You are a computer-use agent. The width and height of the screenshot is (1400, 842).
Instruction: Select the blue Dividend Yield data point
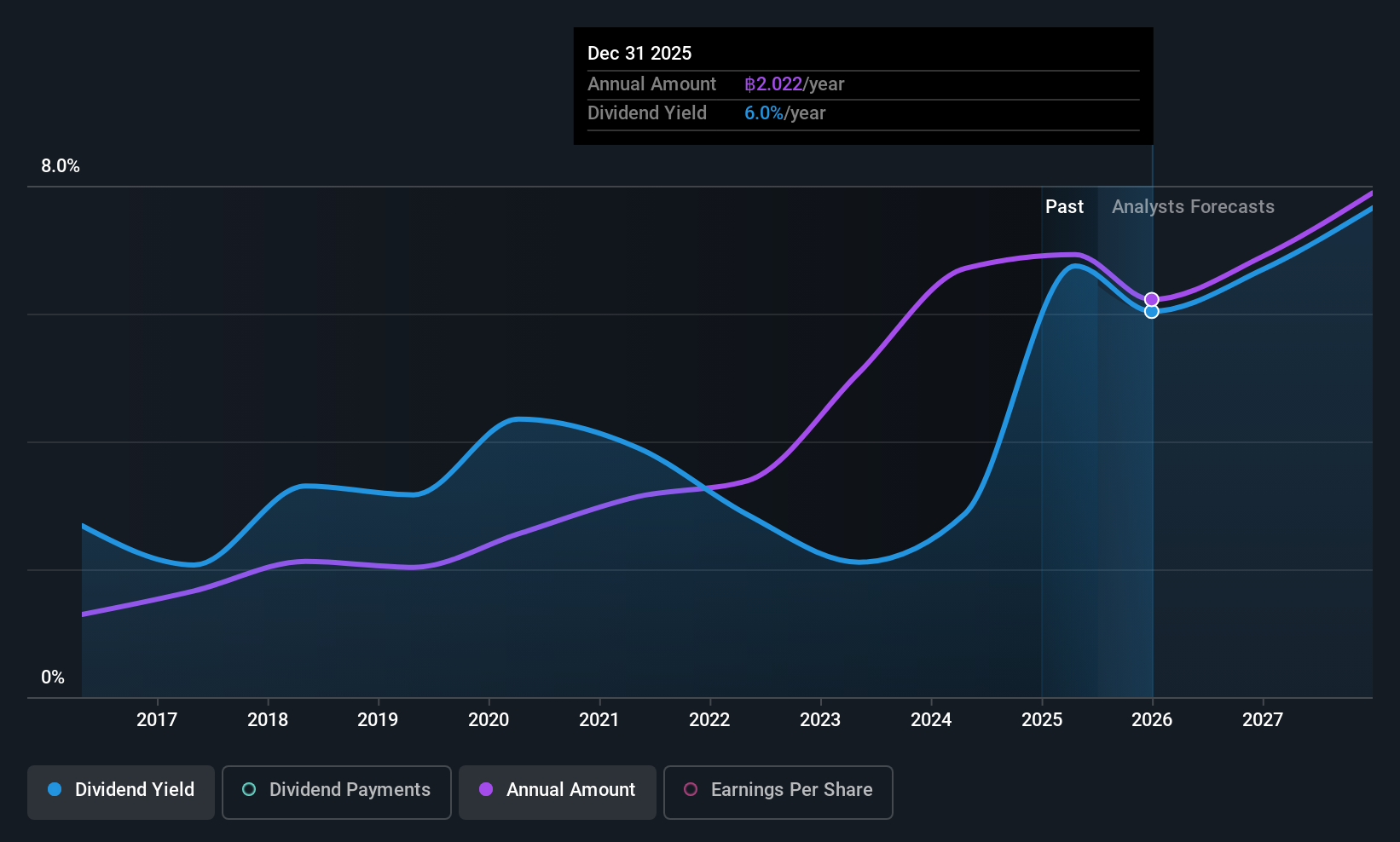(x=1152, y=312)
